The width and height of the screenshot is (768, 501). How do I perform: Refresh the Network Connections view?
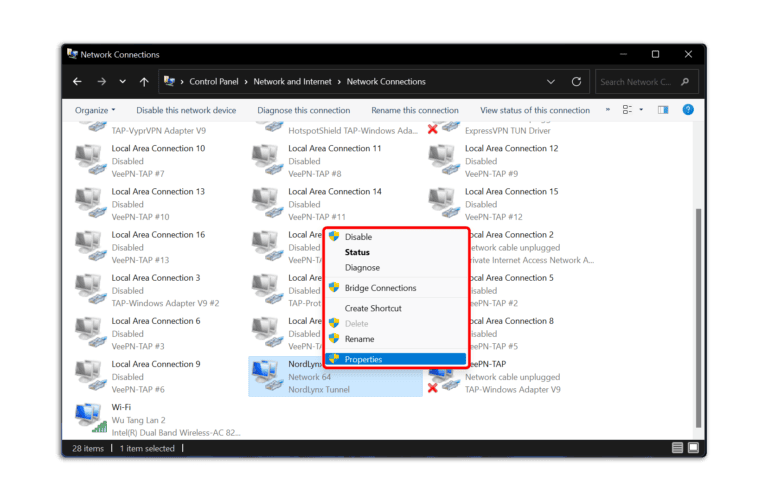(x=576, y=82)
